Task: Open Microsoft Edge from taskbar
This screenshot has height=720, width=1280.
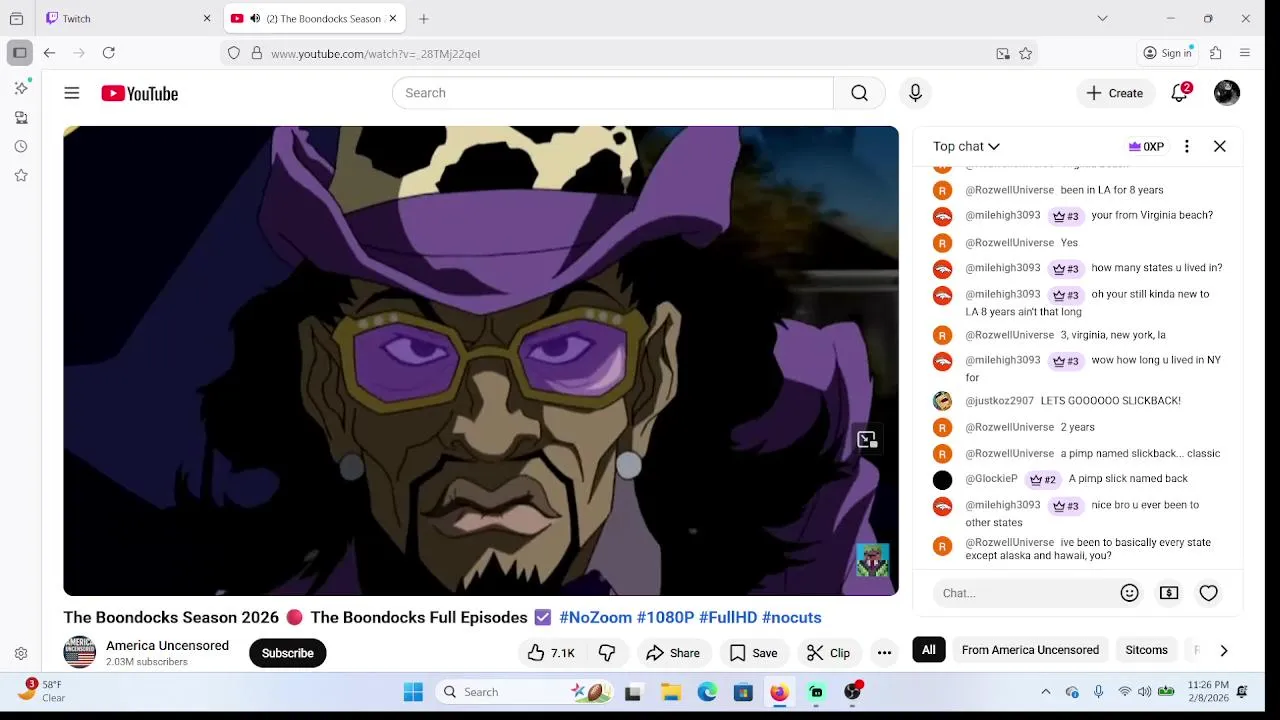Action: 707,692
